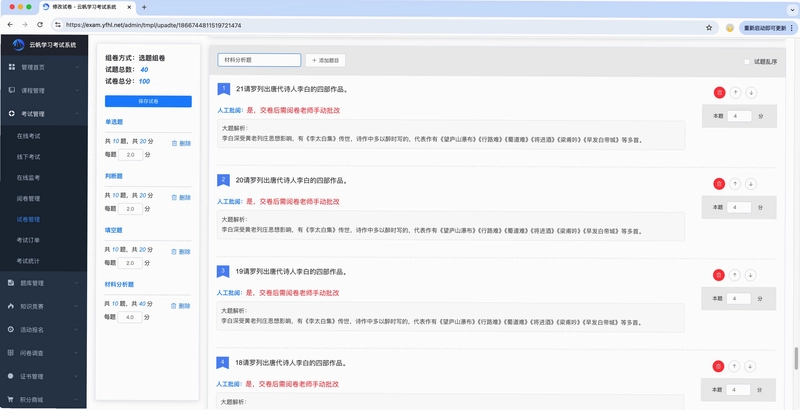Viewport: 800px width, 410px height.
Task: Click the 重新启动即可更新 browser button
Action: [x=768, y=28]
